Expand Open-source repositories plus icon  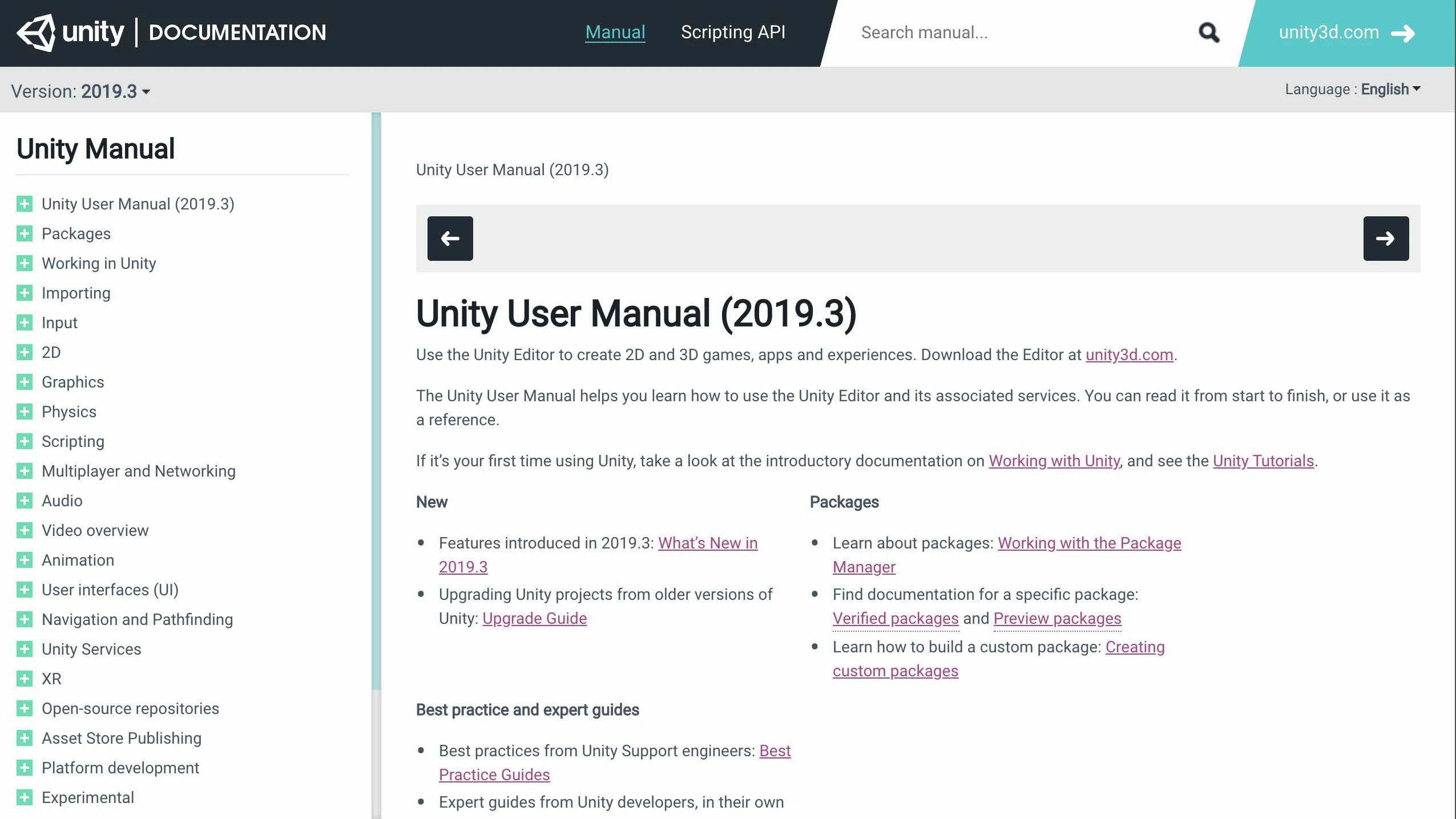click(x=25, y=708)
